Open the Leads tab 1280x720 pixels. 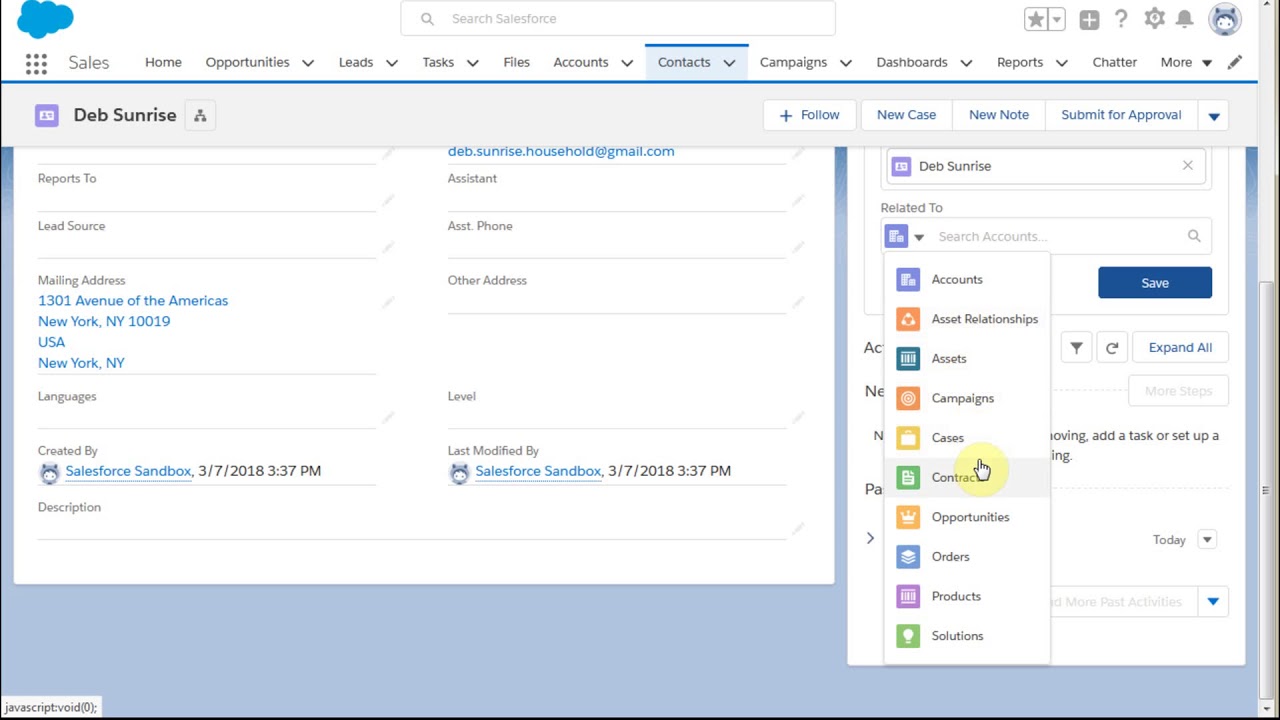click(x=355, y=62)
